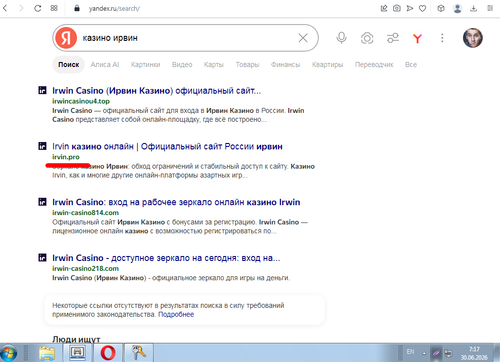Click favicon beside irwin-casino218.com result
Viewport: 500px width, 362px height.
point(42,257)
